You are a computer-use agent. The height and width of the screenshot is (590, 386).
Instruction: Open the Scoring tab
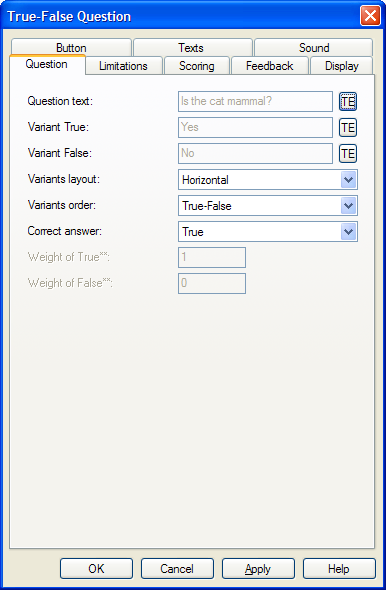pos(197,66)
